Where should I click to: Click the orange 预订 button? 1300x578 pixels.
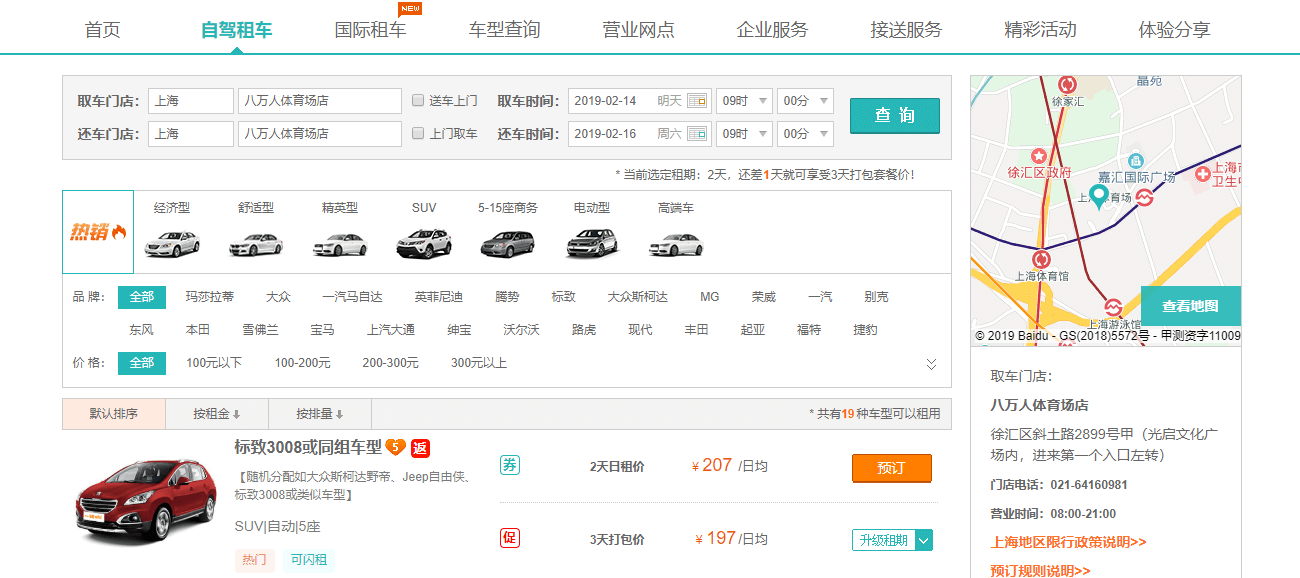892,468
